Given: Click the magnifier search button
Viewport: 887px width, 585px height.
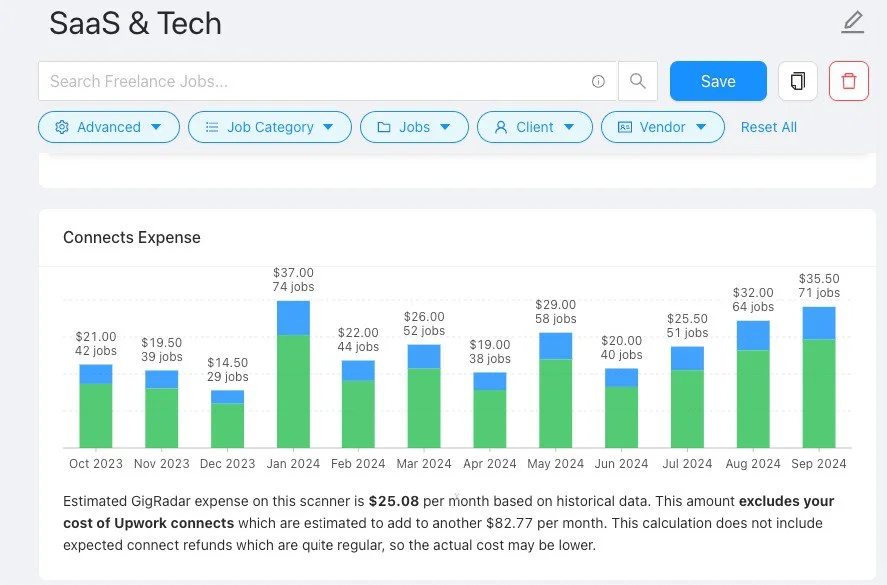Looking at the screenshot, I should (x=637, y=81).
